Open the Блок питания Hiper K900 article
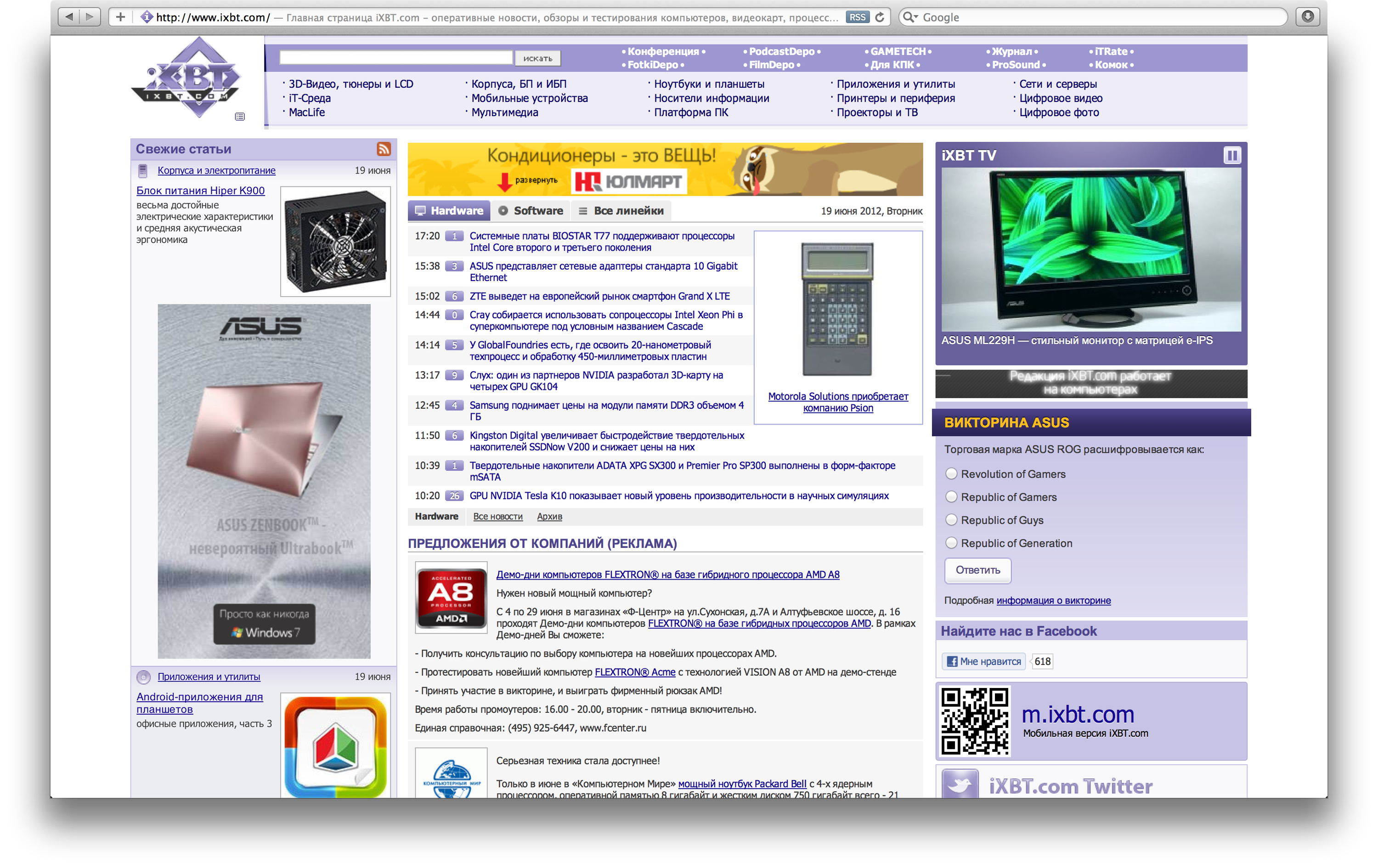The width and height of the screenshot is (1378, 868). tap(200, 191)
